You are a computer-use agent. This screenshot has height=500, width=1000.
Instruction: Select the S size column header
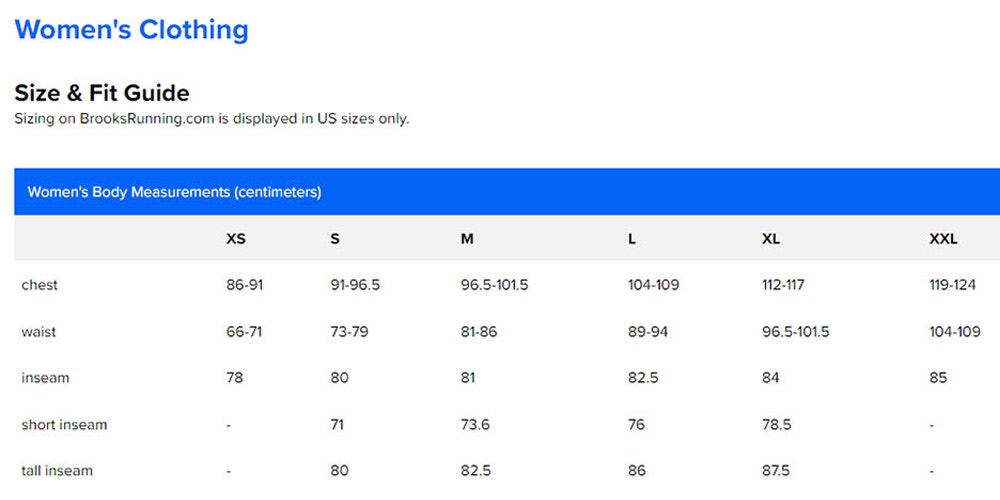click(x=335, y=239)
